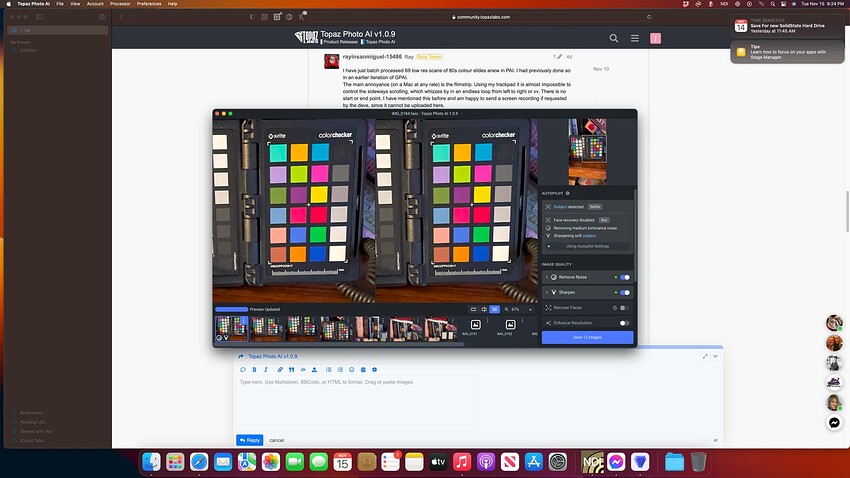Click the Refine button beside Subject detected
Image resolution: width=850 pixels, height=478 pixels.
point(595,206)
